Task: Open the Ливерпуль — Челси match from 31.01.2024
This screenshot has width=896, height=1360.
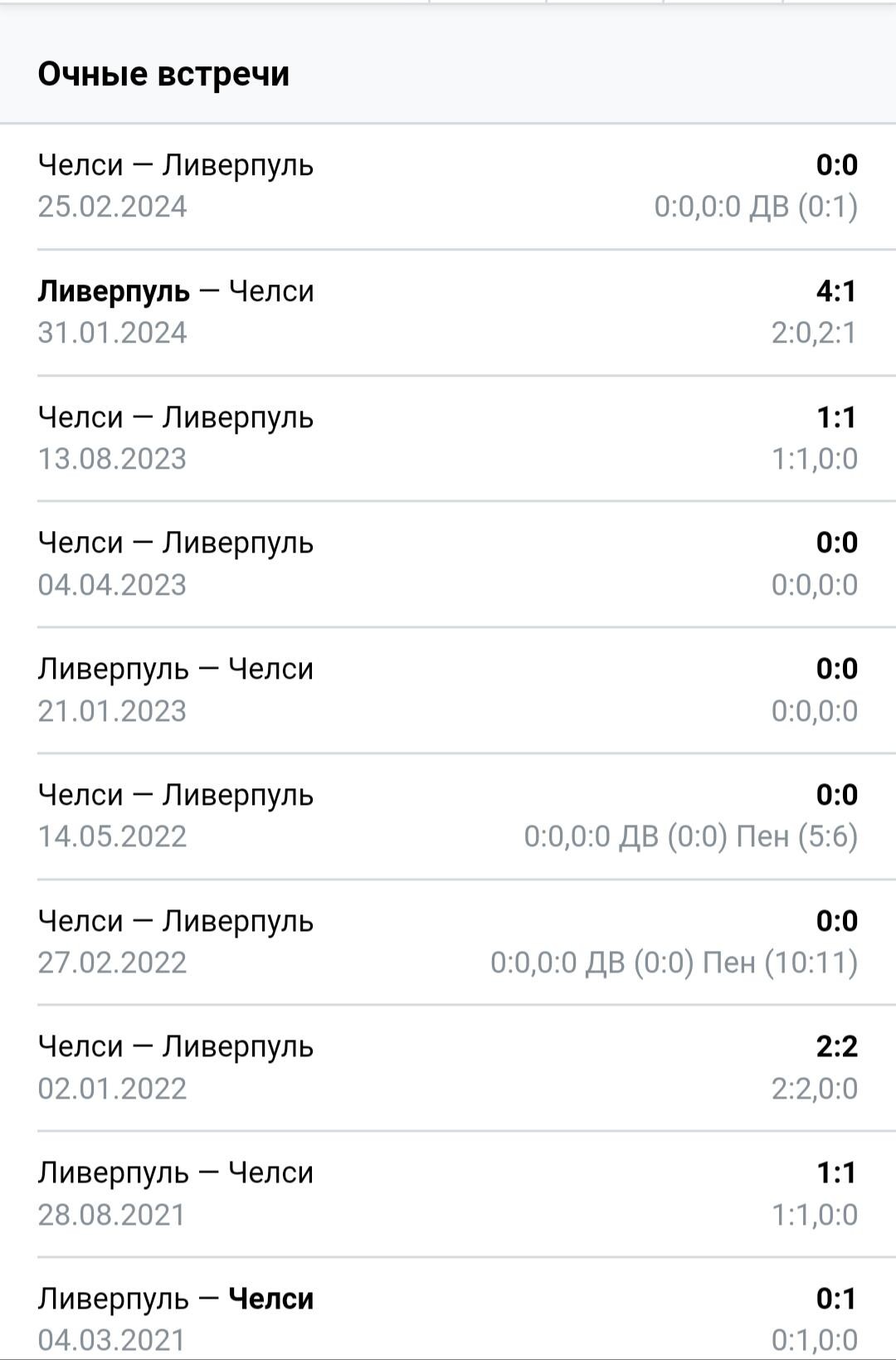Action: pos(448,312)
